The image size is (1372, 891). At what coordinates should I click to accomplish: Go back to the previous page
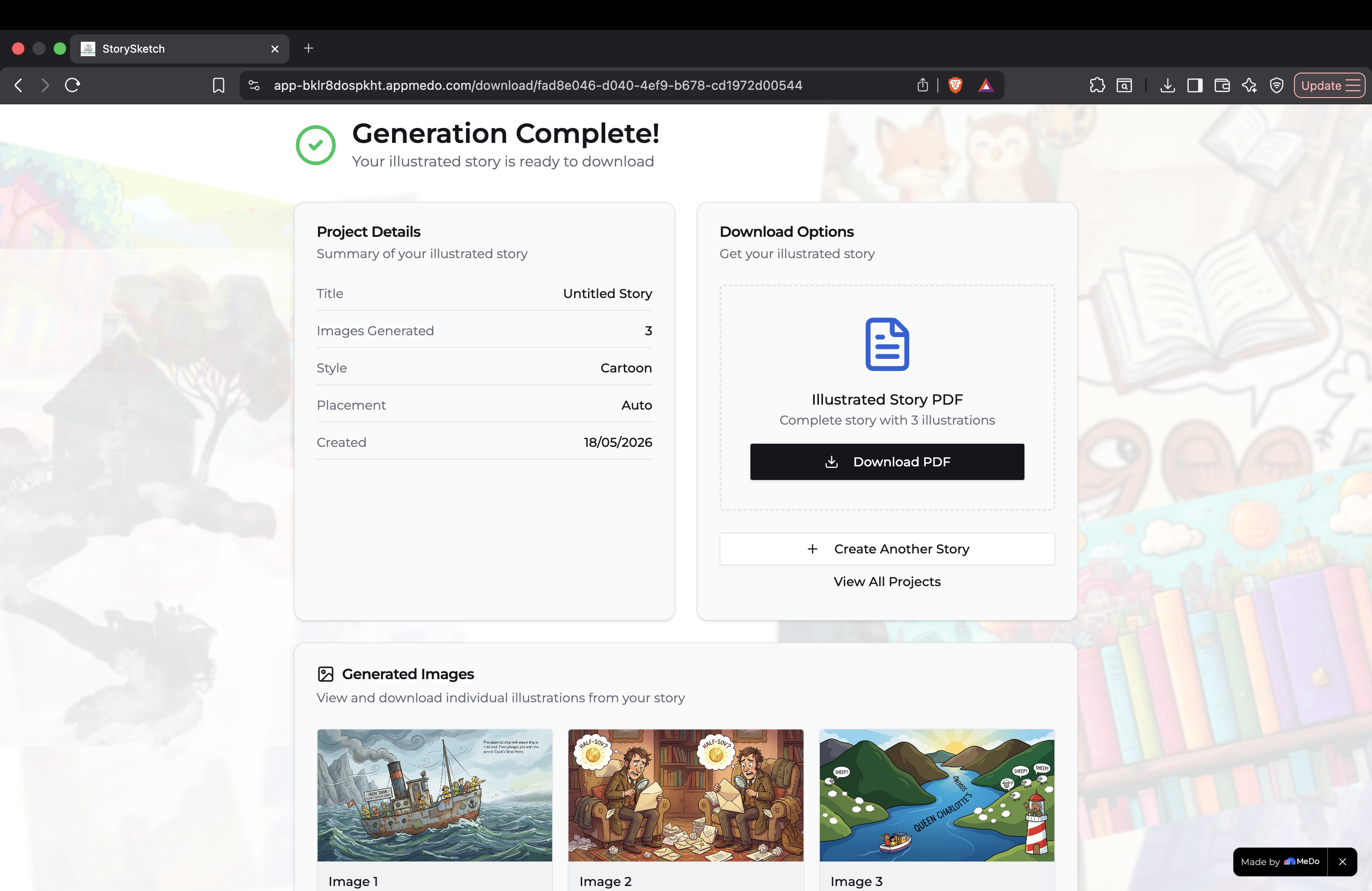coord(19,85)
